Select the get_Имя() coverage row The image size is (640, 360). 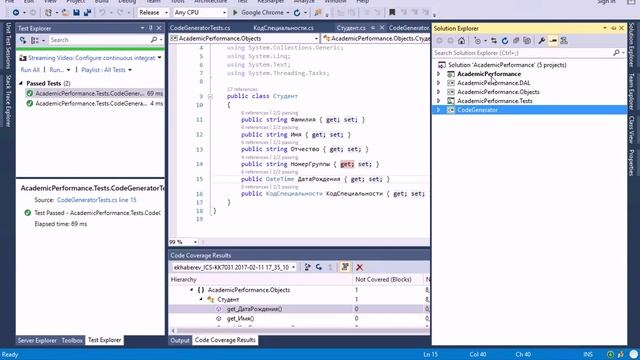pyautogui.click(x=299, y=319)
